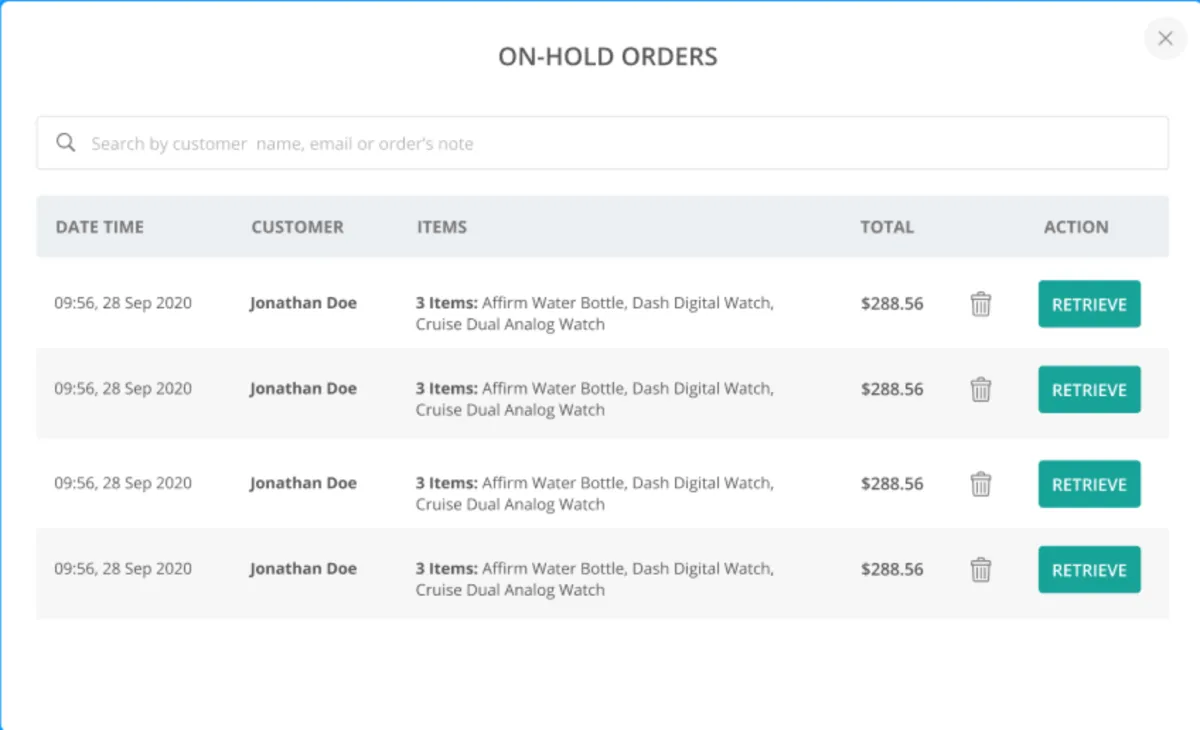Click the $288.56 total in last row
This screenshot has width=1200, height=730.
click(x=892, y=569)
